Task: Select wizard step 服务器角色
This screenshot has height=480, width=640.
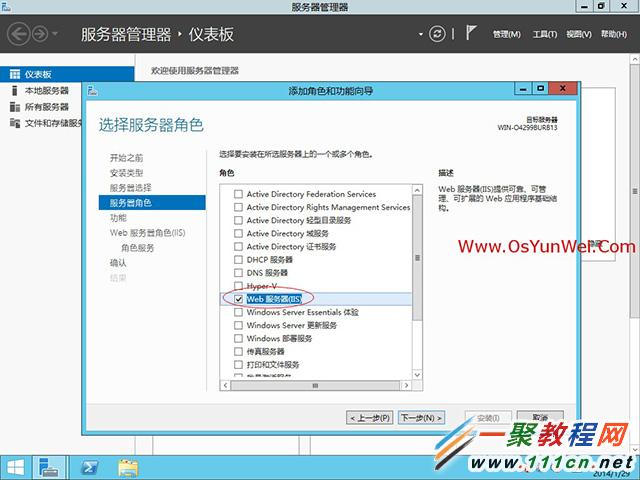Action: 152,202
